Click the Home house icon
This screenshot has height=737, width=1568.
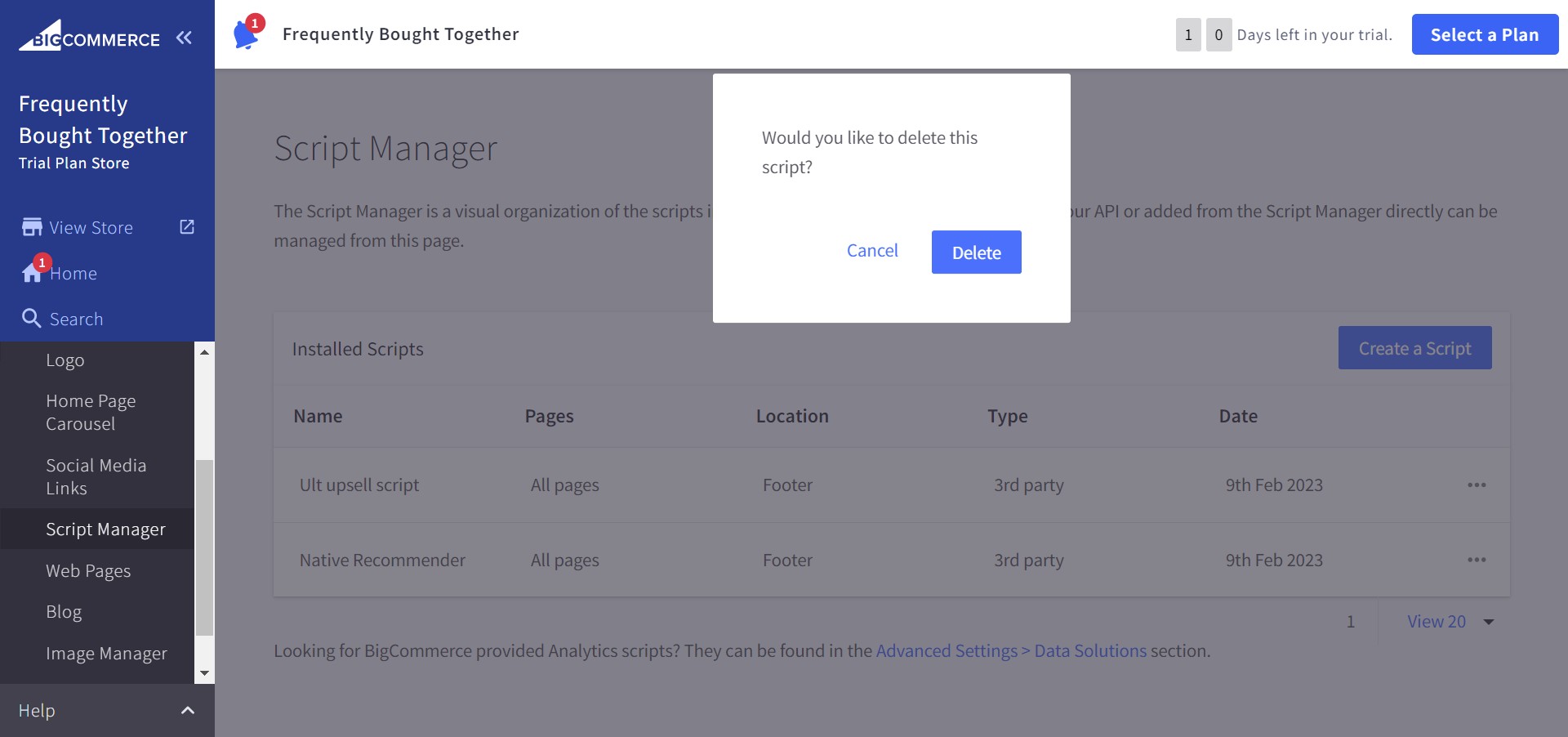click(x=32, y=273)
